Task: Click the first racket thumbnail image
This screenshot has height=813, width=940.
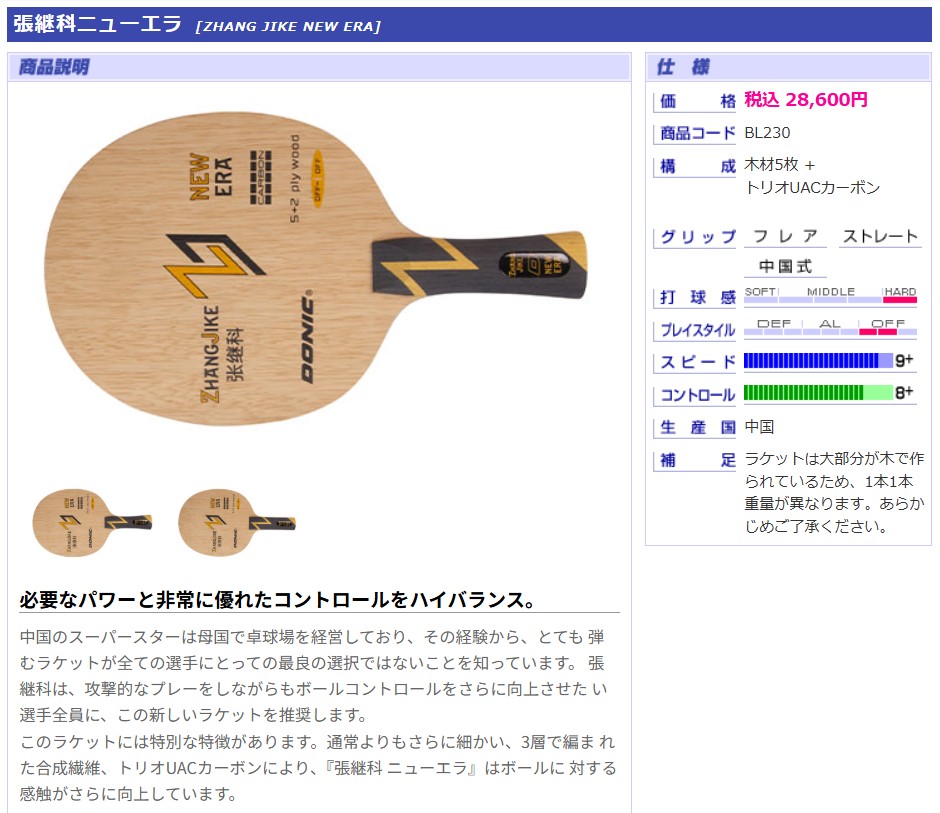Action: click(92, 522)
